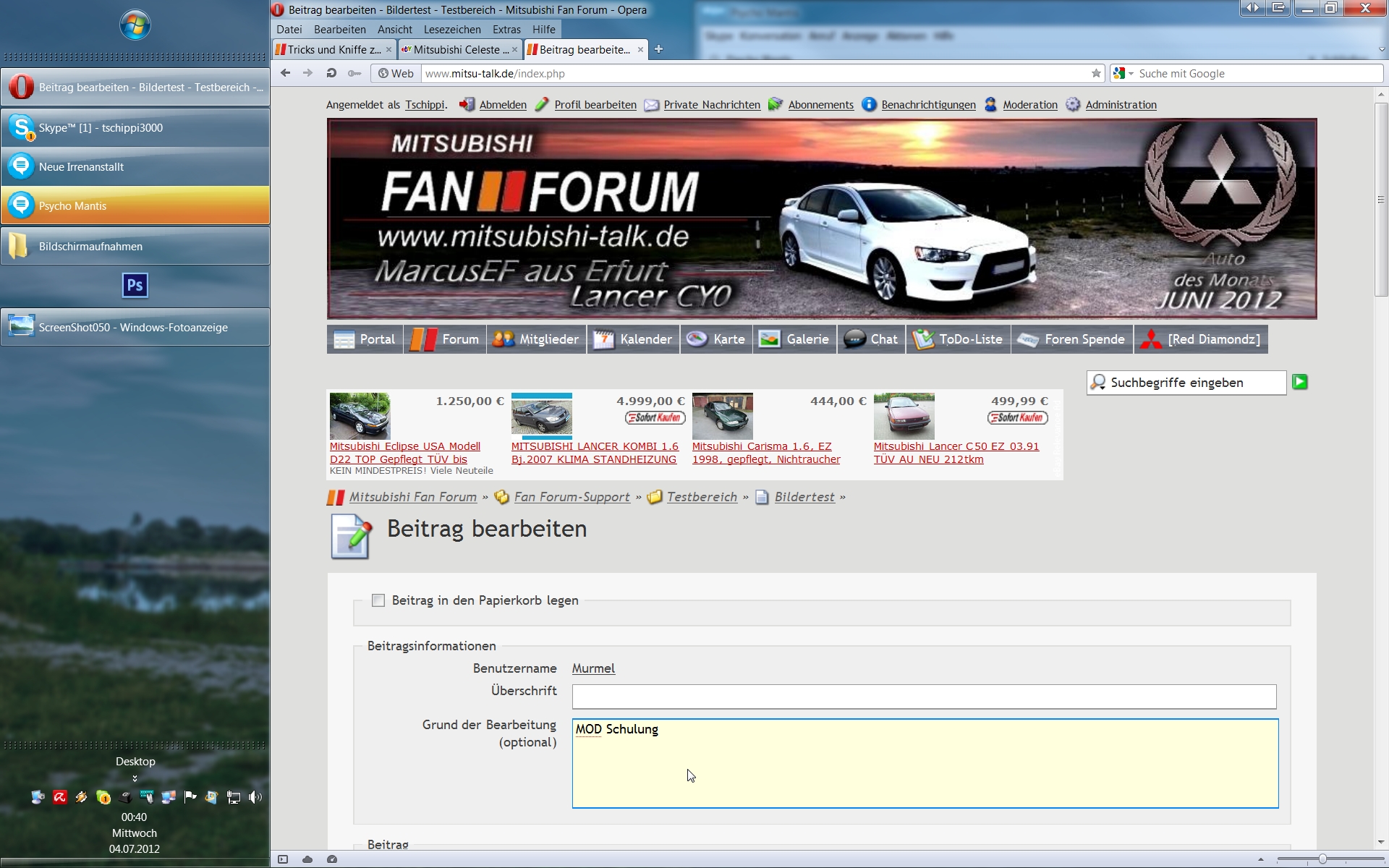Open the Moderation link

[1030, 105]
